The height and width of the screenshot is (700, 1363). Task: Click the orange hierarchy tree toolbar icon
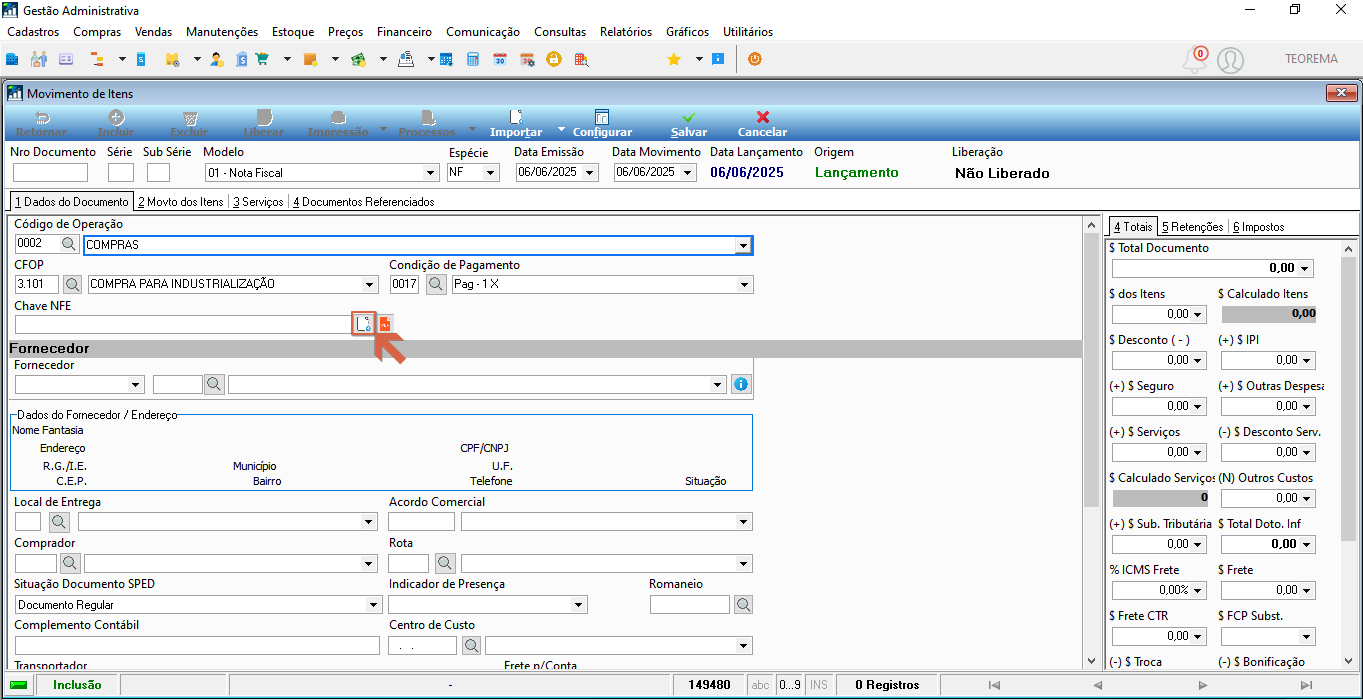[98, 59]
